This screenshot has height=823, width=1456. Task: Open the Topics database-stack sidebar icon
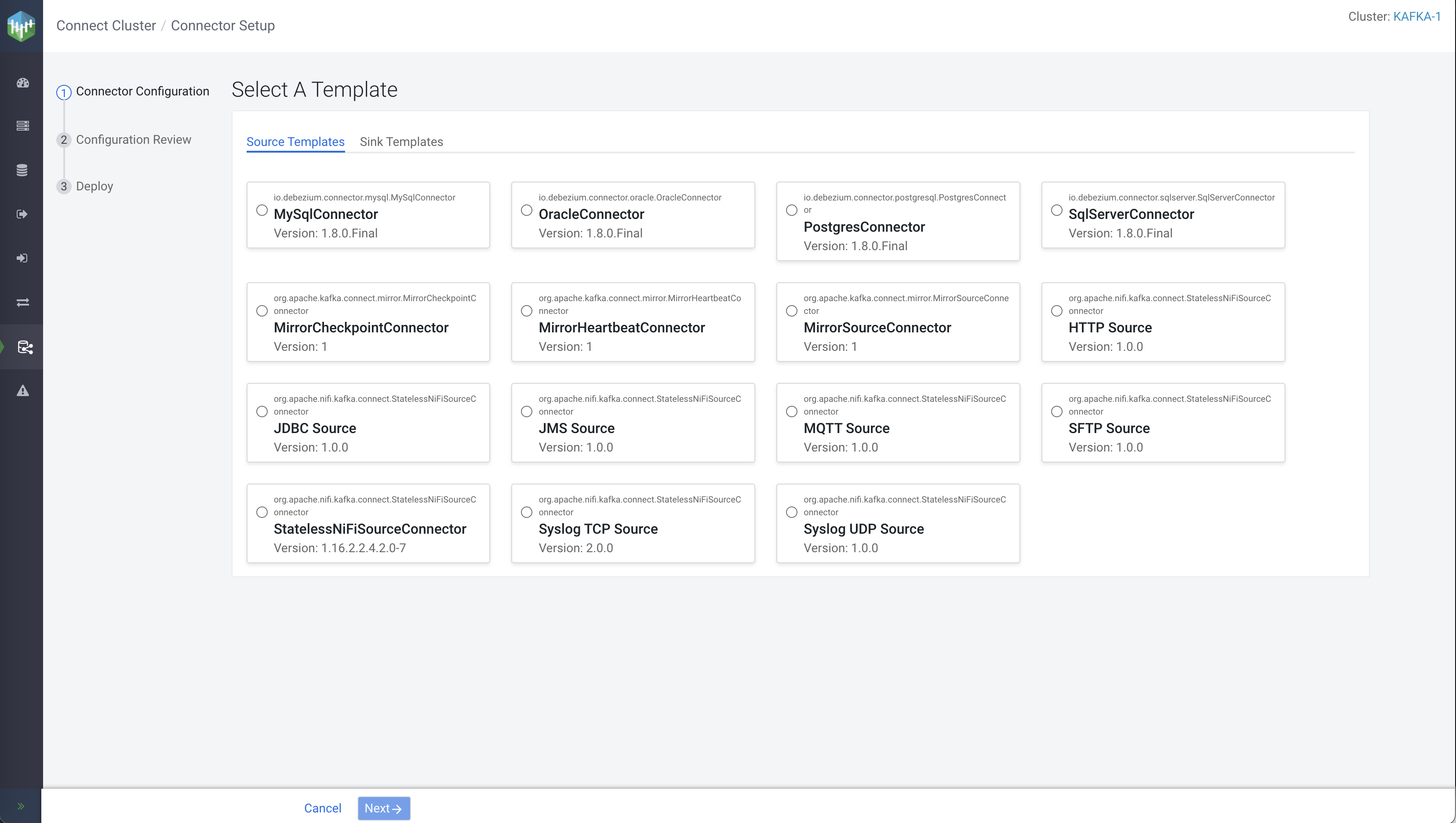[22, 170]
